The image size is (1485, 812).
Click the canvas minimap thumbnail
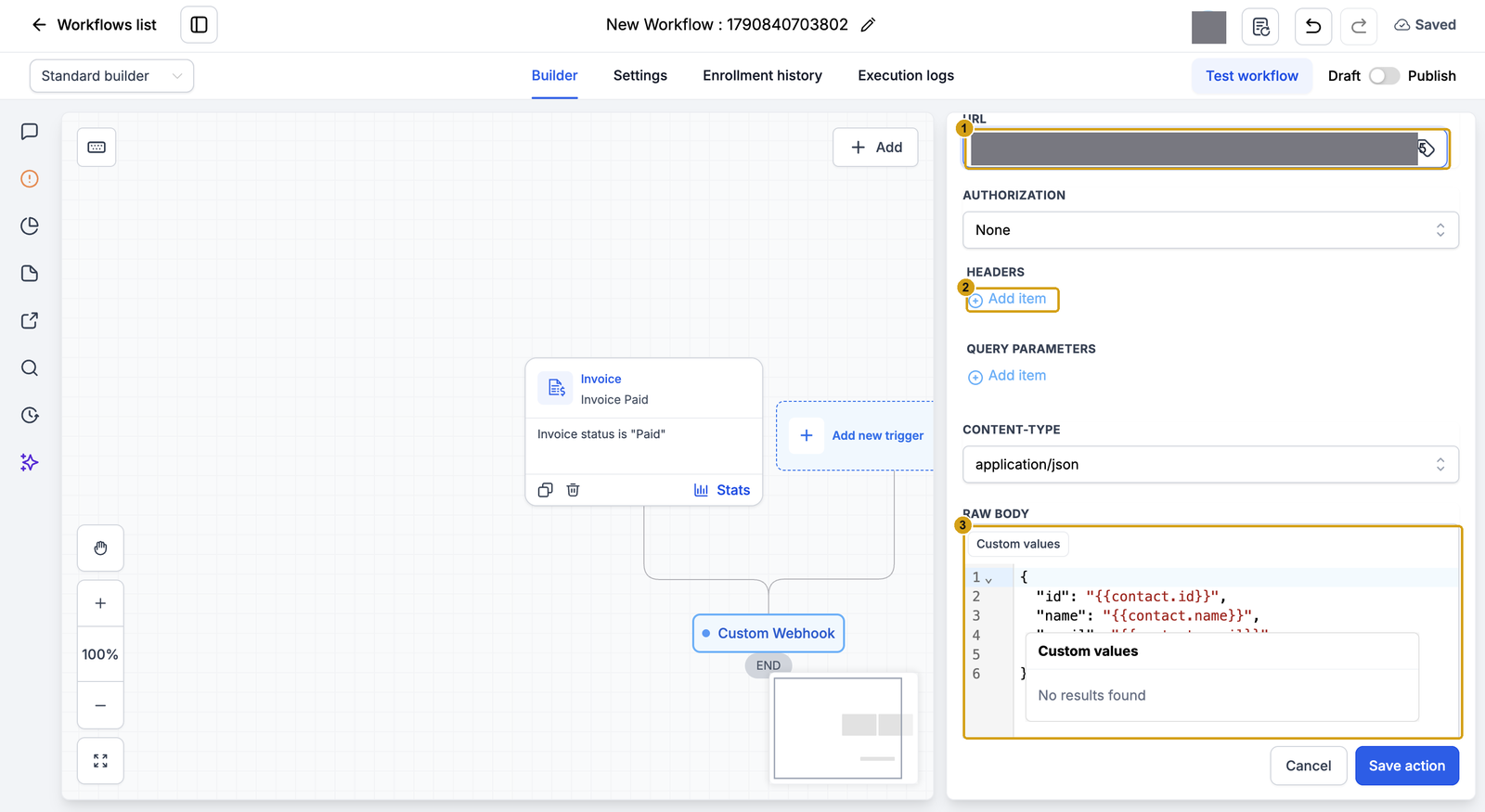point(843,728)
